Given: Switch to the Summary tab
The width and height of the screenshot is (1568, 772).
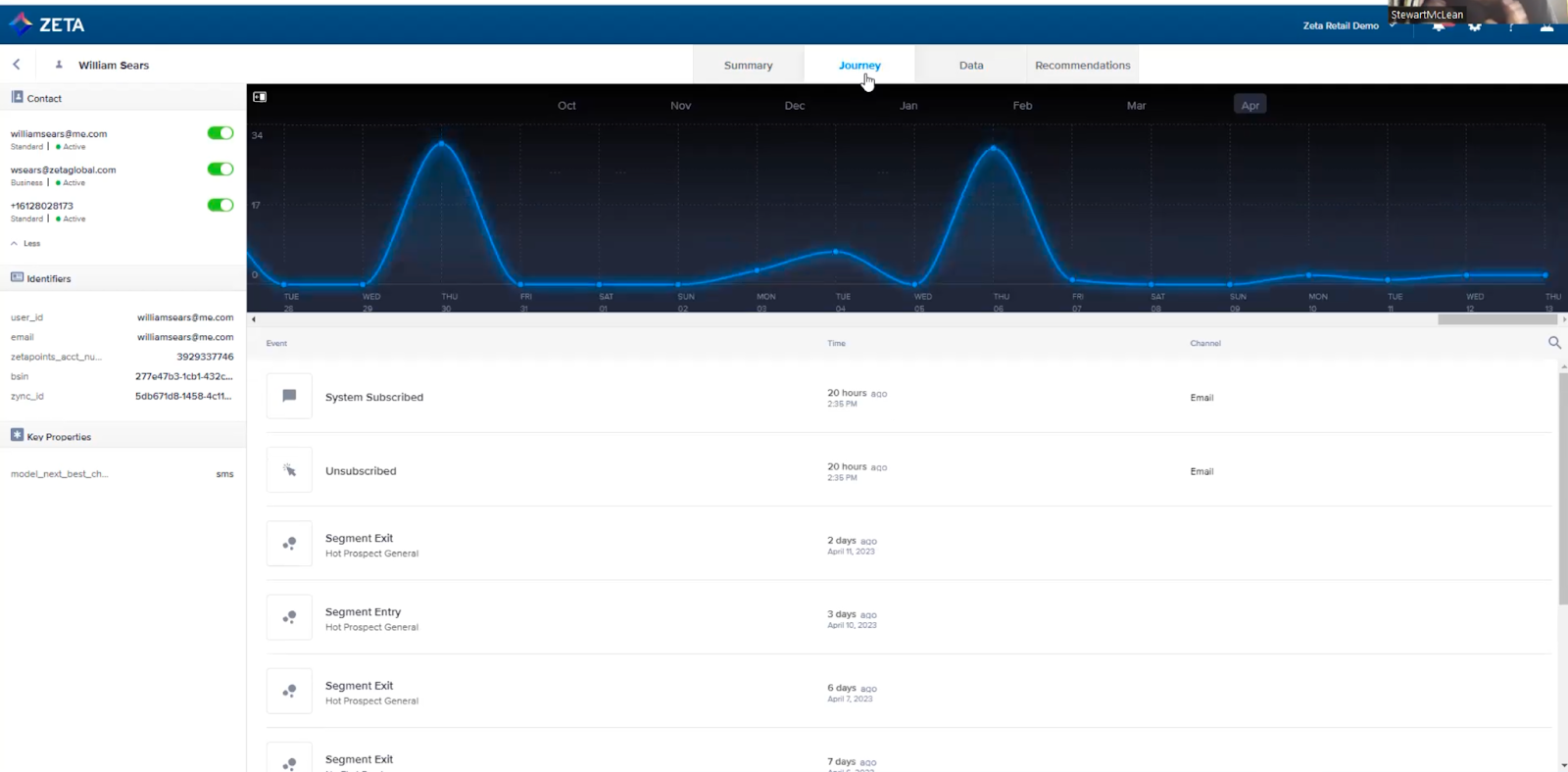Looking at the screenshot, I should 748,65.
